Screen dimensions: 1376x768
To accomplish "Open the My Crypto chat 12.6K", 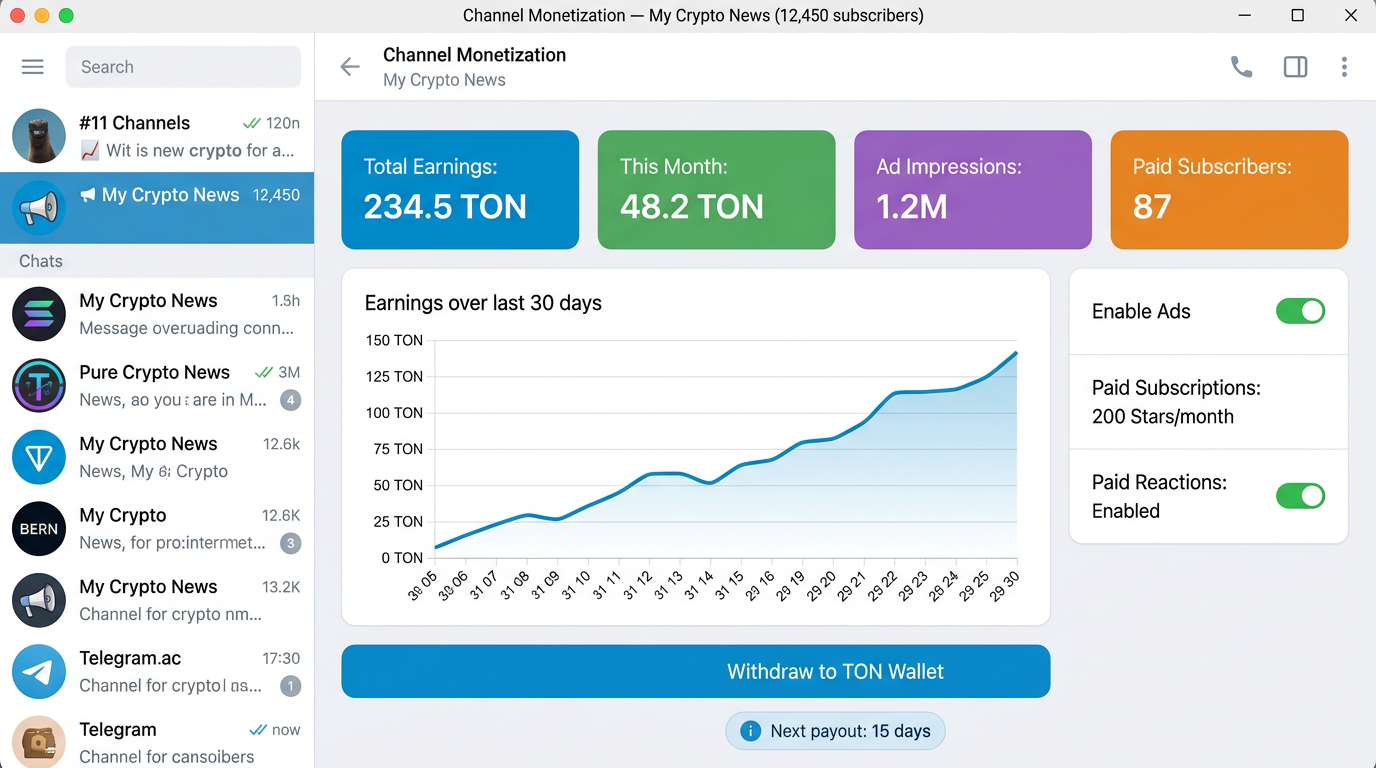I will click(x=157, y=529).
